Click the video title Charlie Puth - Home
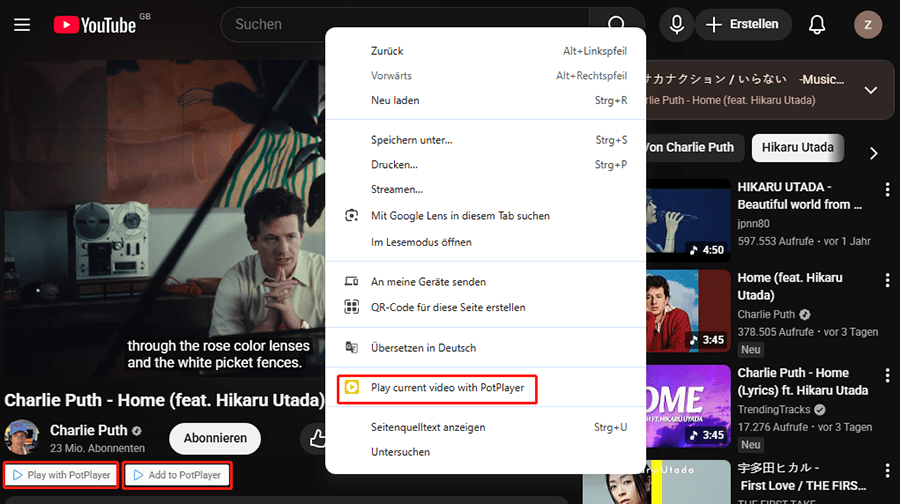The image size is (900, 504). tap(165, 400)
